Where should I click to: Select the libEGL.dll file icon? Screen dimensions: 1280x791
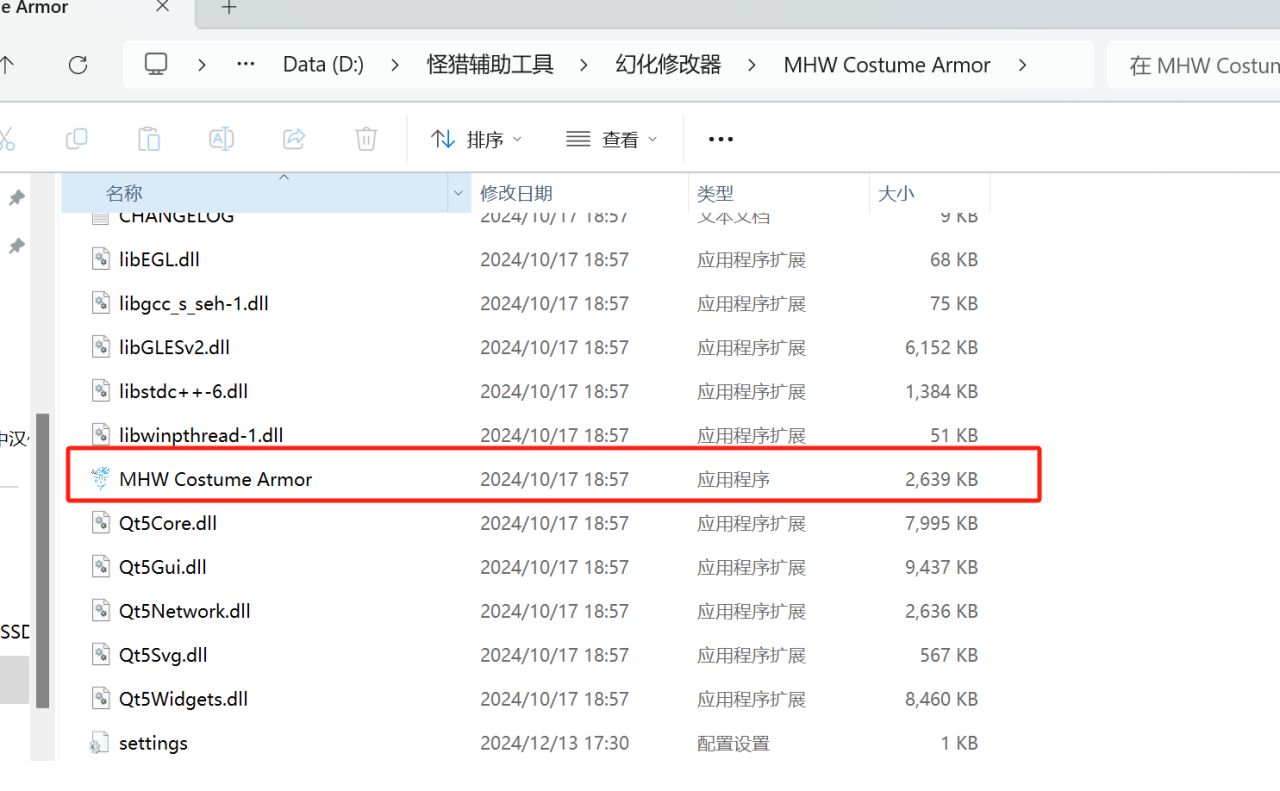100,259
